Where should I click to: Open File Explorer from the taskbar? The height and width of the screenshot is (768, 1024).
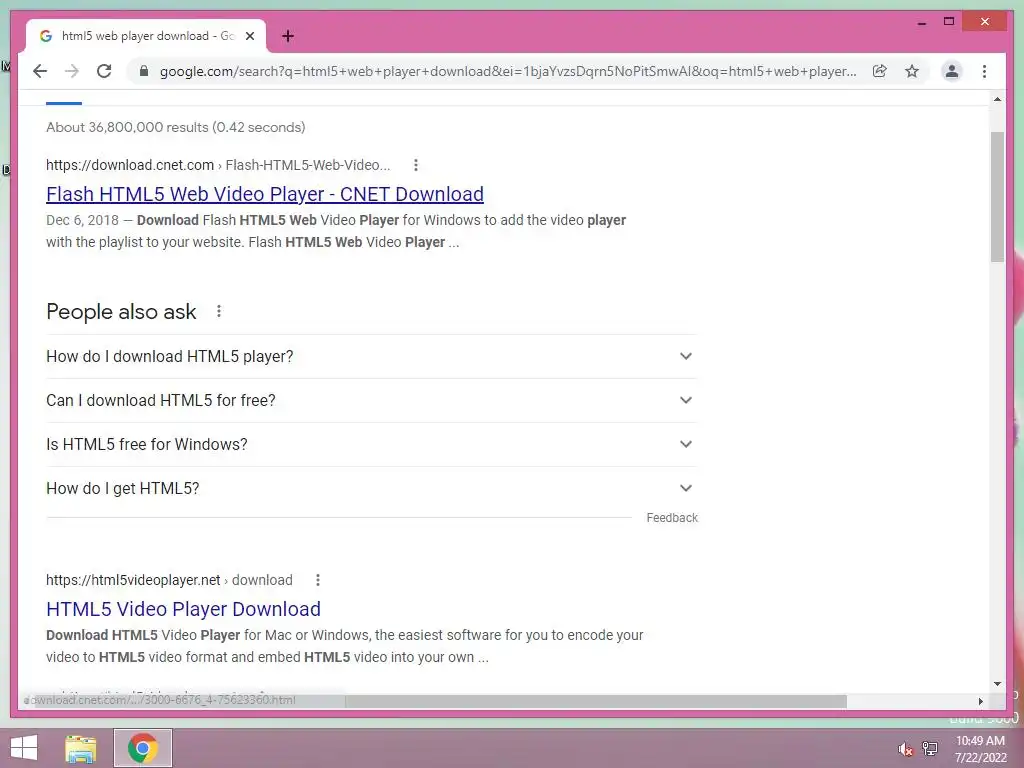click(81, 748)
